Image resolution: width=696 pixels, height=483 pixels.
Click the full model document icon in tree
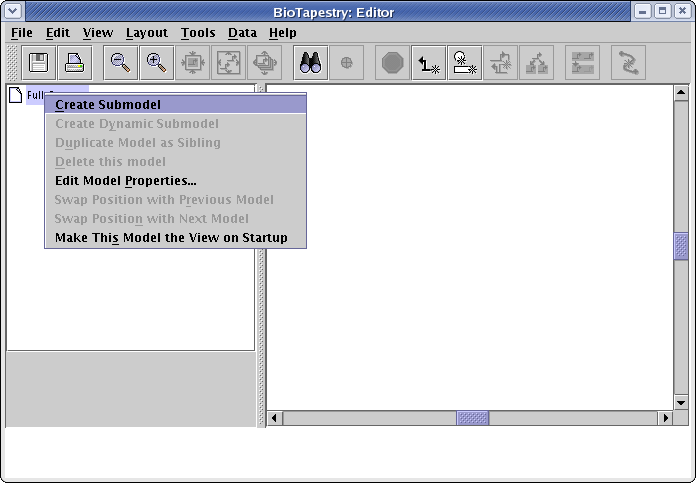click(16, 96)
